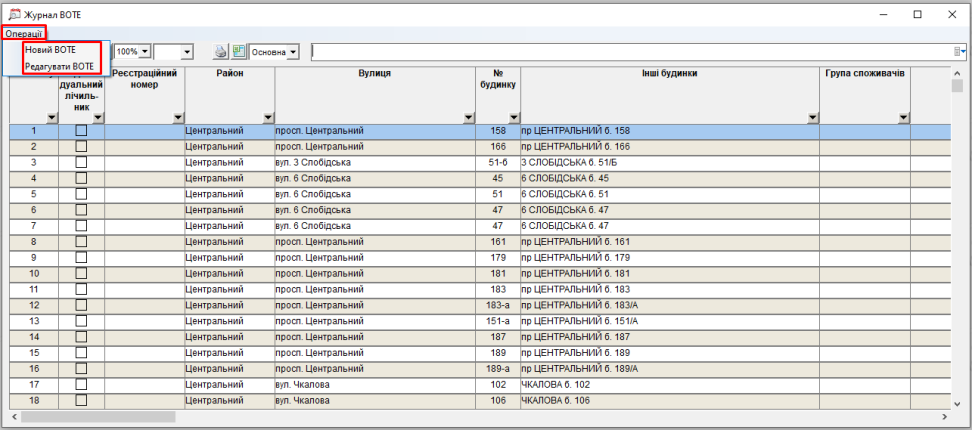Enable the checkbox in row 12
Viewport: 972px width, 430px height.
coord(81,305)
